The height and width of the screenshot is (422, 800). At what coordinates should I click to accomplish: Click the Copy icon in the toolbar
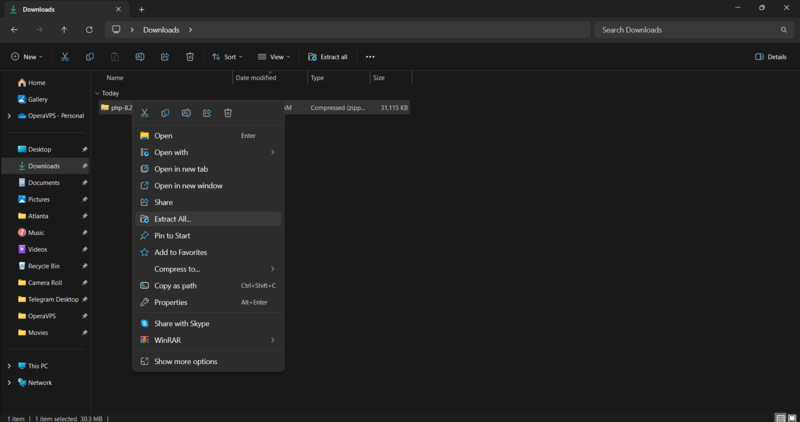(x=90, y=57)
